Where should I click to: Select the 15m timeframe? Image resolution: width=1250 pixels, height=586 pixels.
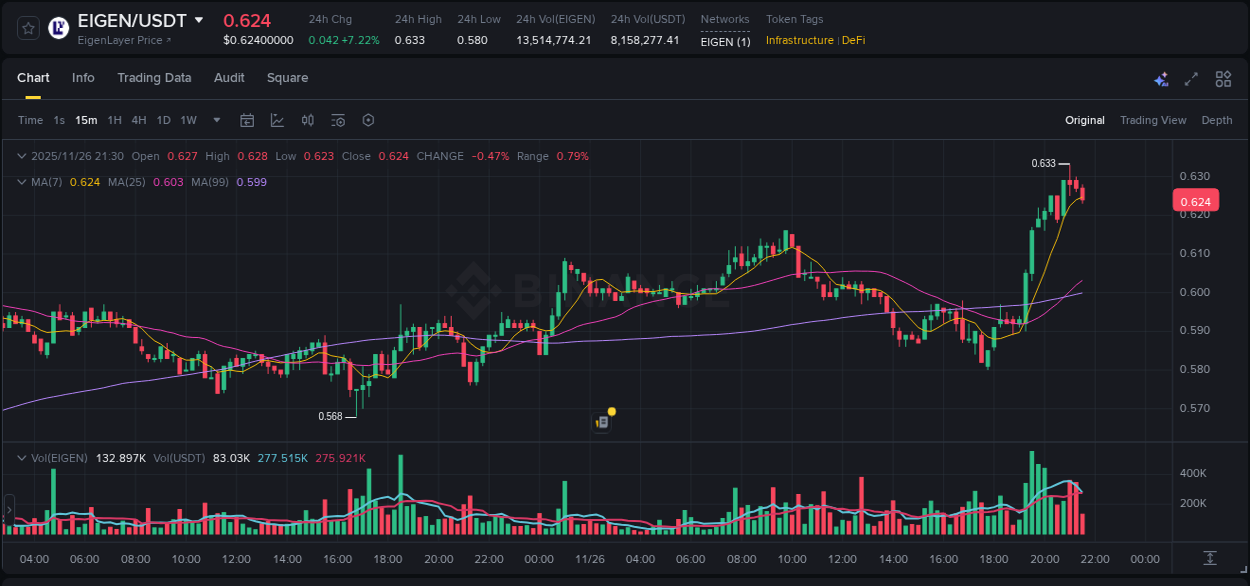[x=86, y=120]
